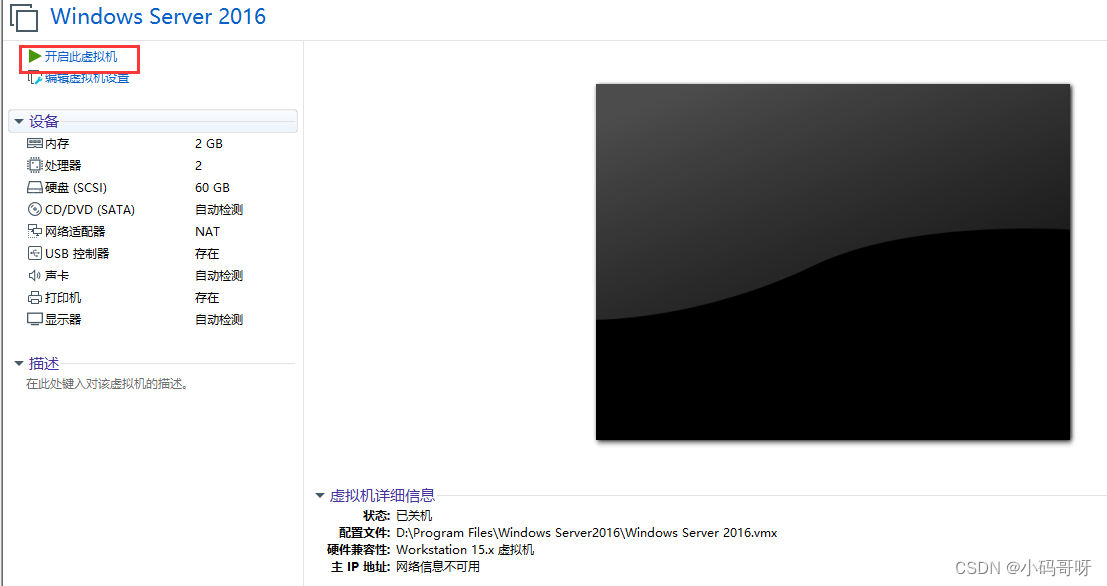Click 网络信息不可用 IP address value
Screen dimensions: 1107x586
tap(438, 567)
